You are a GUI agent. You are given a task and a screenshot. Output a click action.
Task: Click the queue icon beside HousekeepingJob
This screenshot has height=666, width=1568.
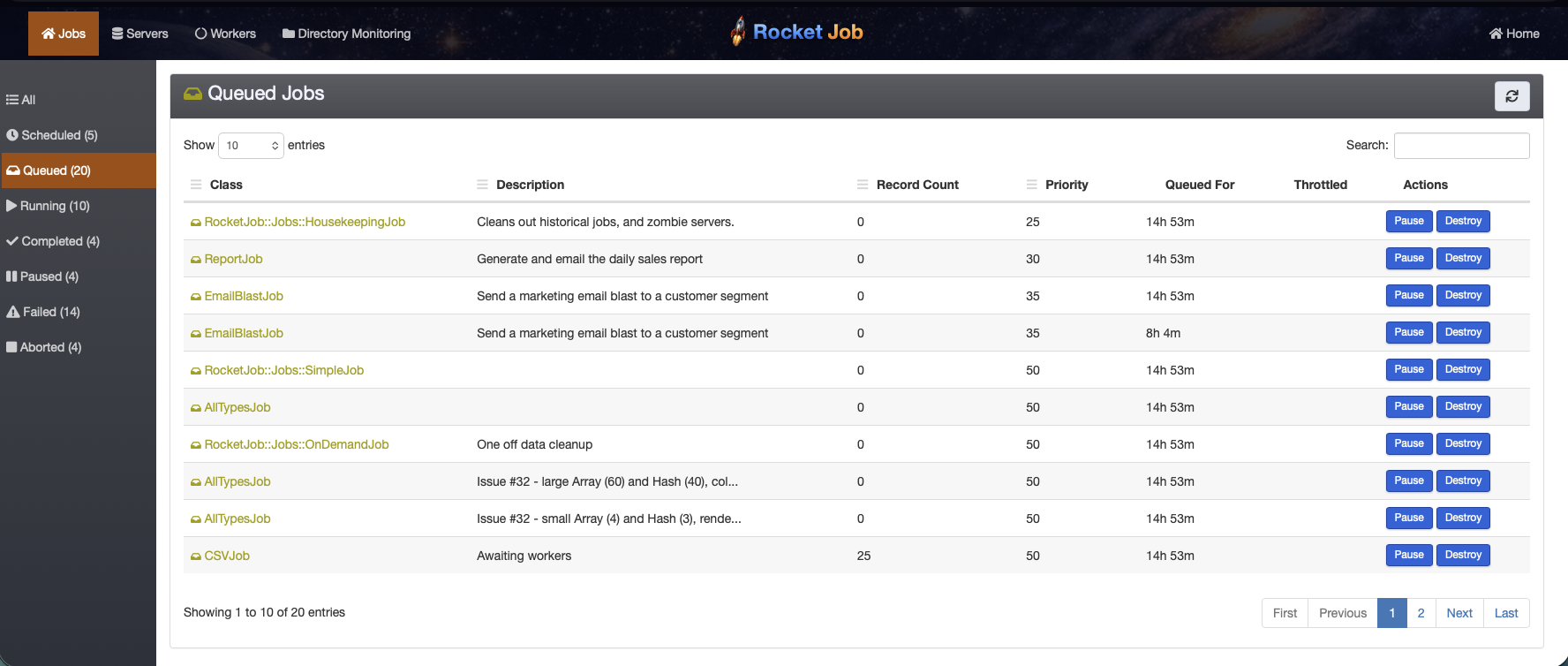196,223
